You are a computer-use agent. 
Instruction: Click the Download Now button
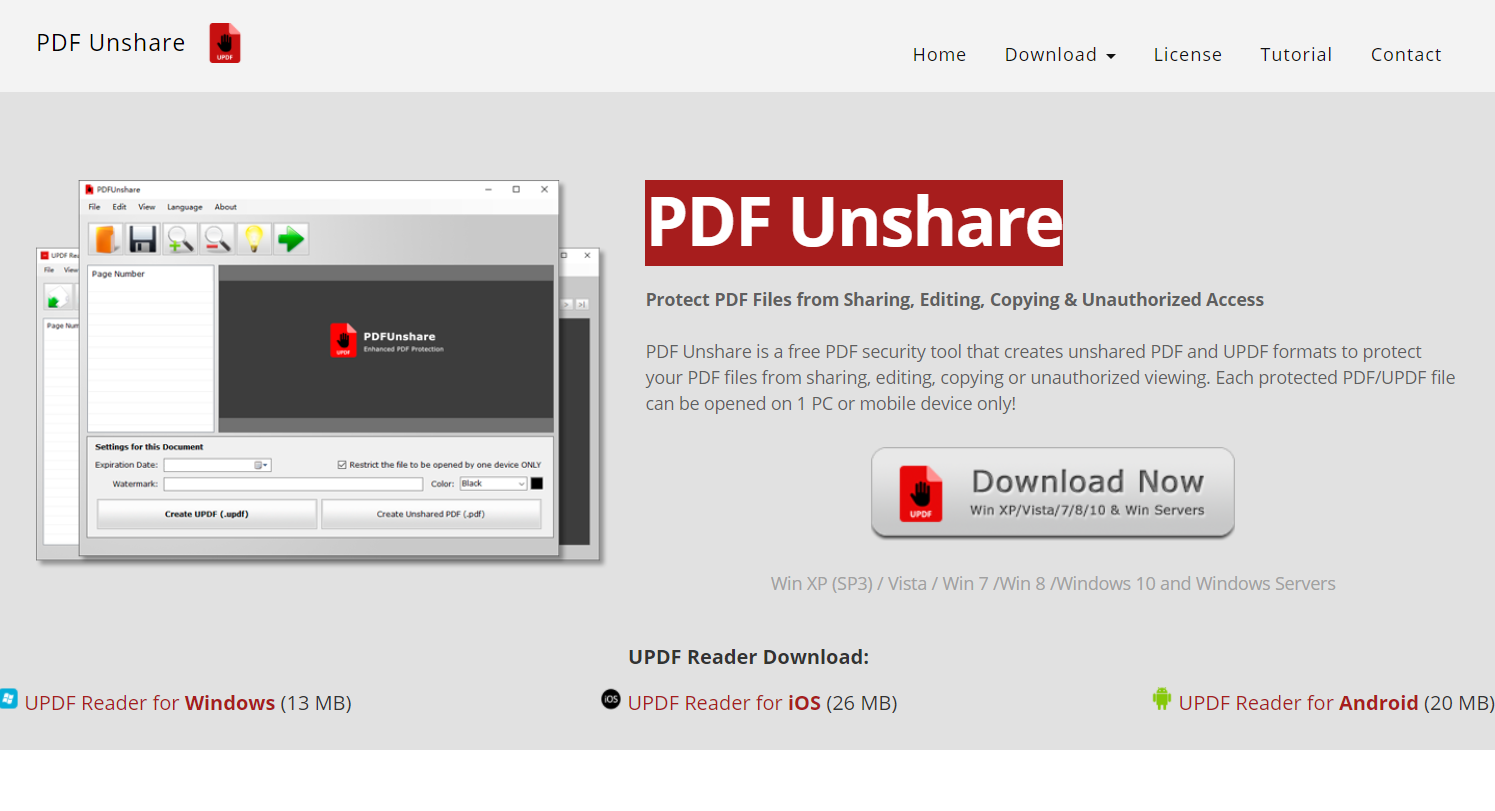pyautogui.click(x=1053, y=493)
